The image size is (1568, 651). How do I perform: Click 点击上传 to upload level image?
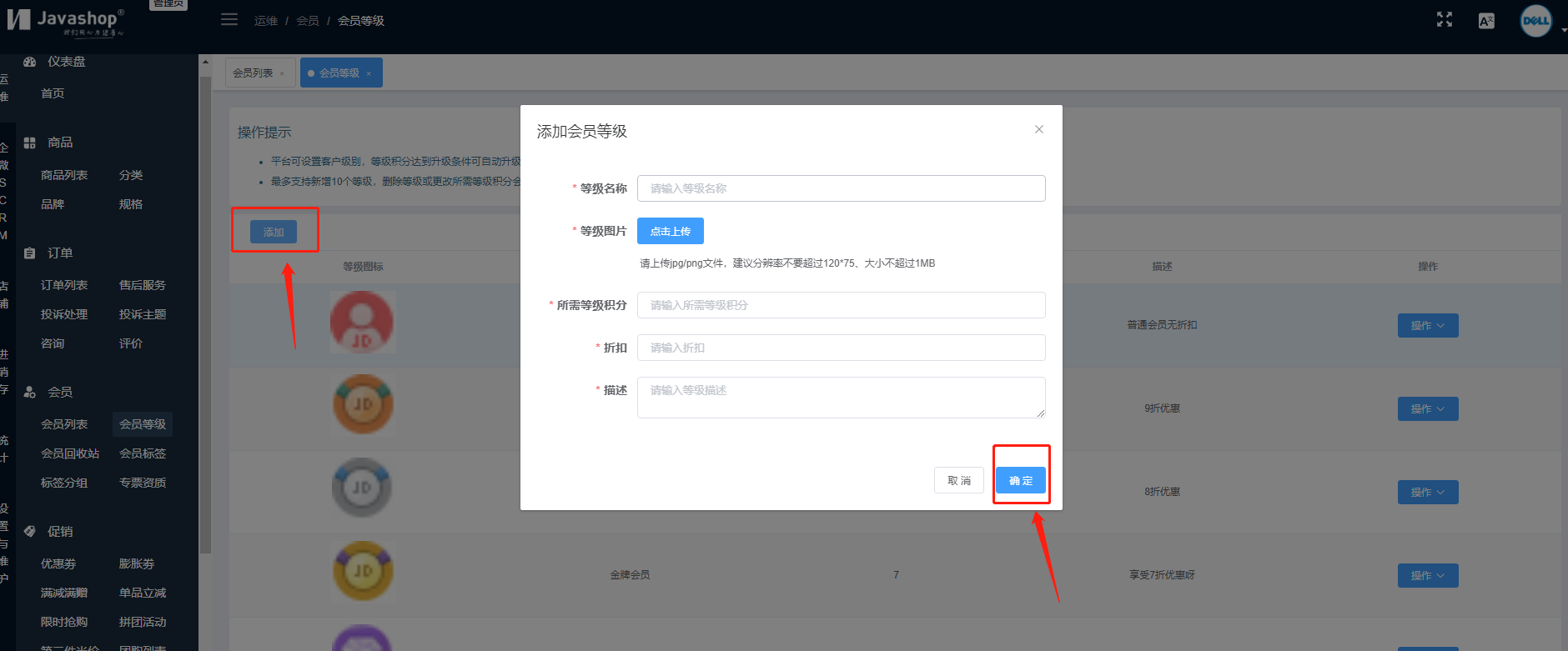click(x=671, y=231)
